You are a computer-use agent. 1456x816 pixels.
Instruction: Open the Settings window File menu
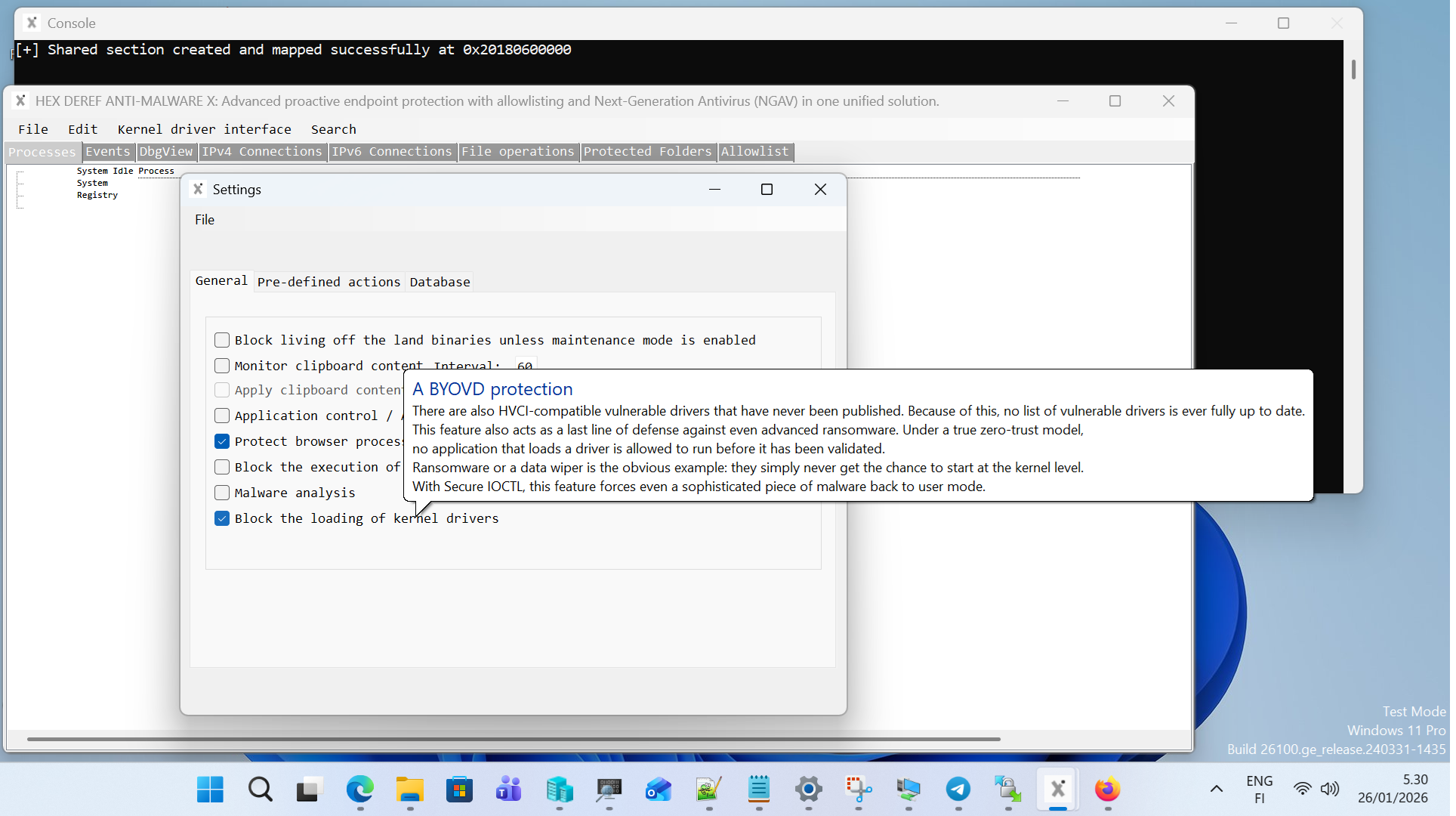point(205,220)
